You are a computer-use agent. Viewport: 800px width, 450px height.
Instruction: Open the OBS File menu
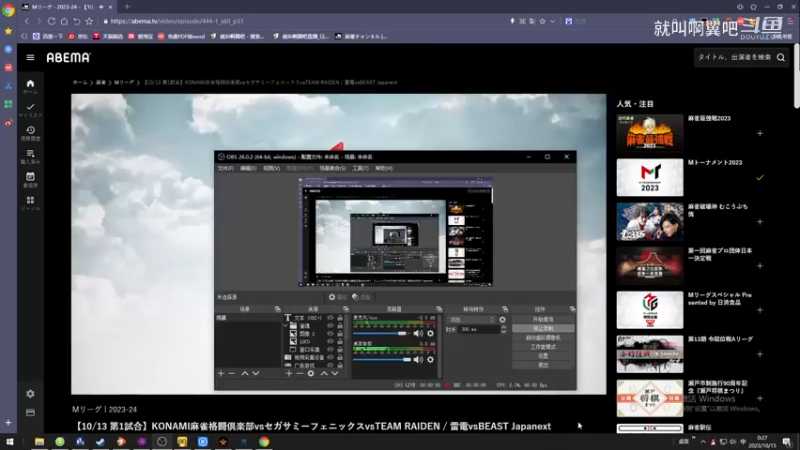pos(226,168)
